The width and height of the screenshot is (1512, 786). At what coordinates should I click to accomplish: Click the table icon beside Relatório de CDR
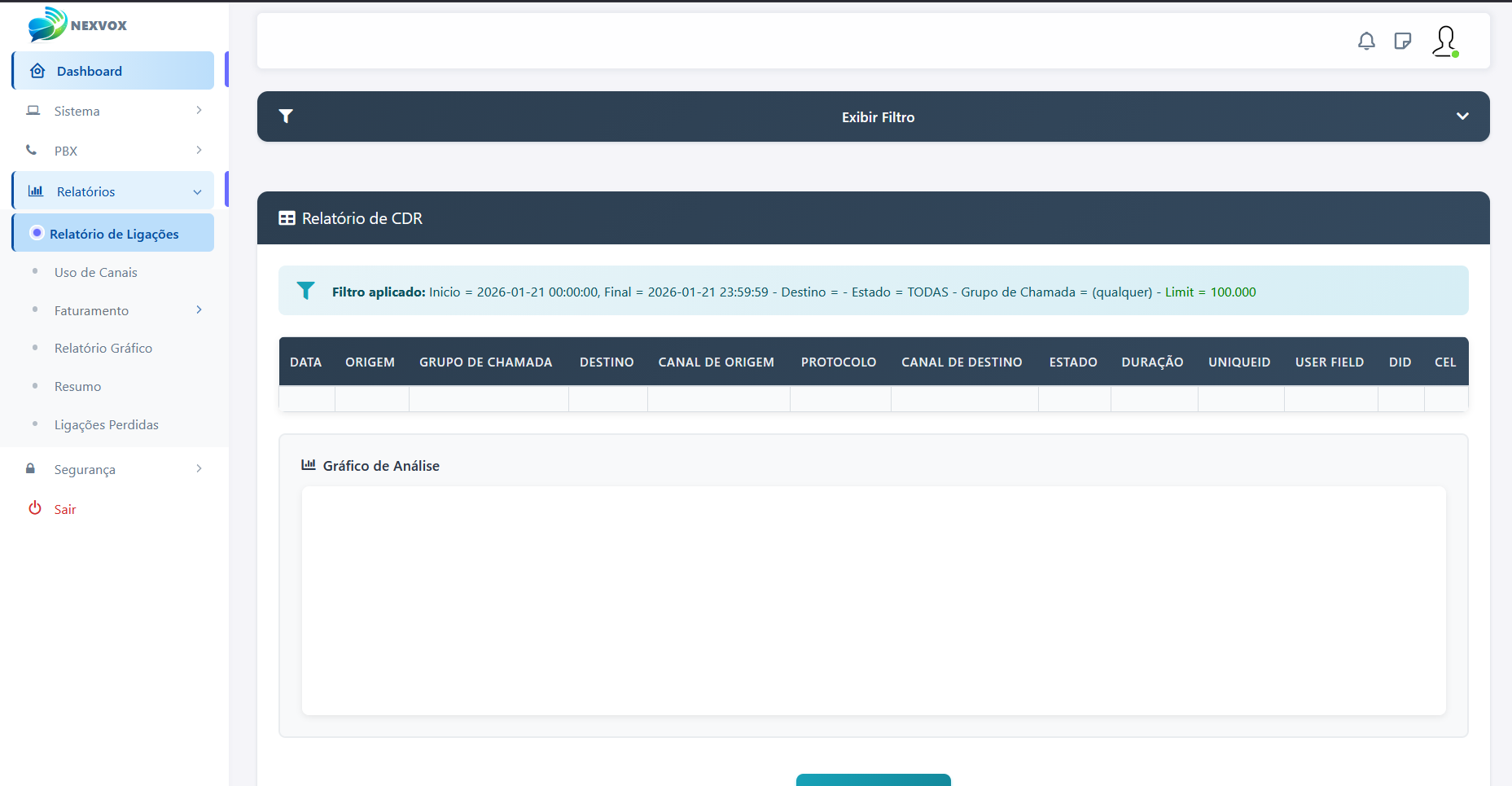click(287, 218)
